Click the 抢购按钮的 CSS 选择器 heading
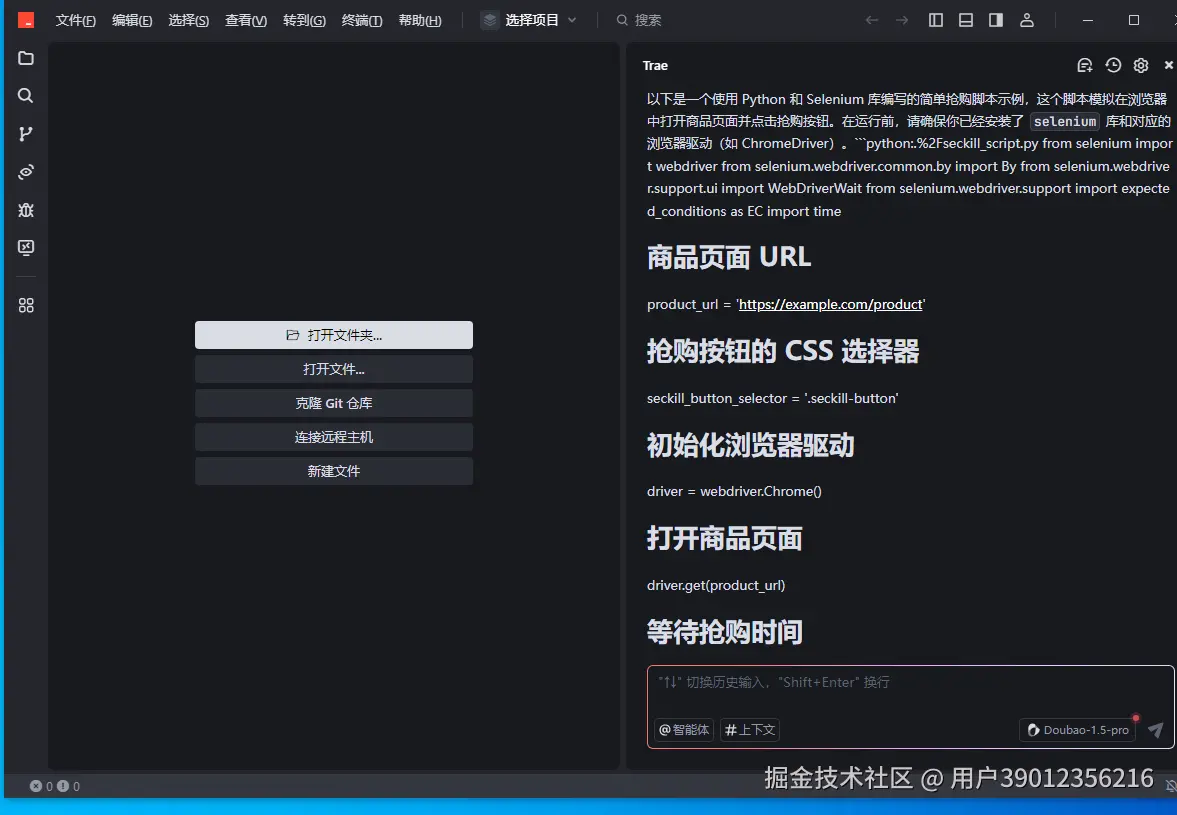 coord(783,351)
